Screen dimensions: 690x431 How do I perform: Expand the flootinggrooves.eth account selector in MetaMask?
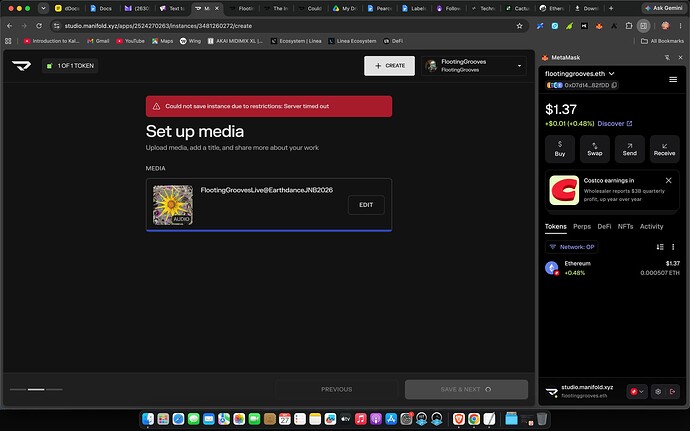coord(580,74)
